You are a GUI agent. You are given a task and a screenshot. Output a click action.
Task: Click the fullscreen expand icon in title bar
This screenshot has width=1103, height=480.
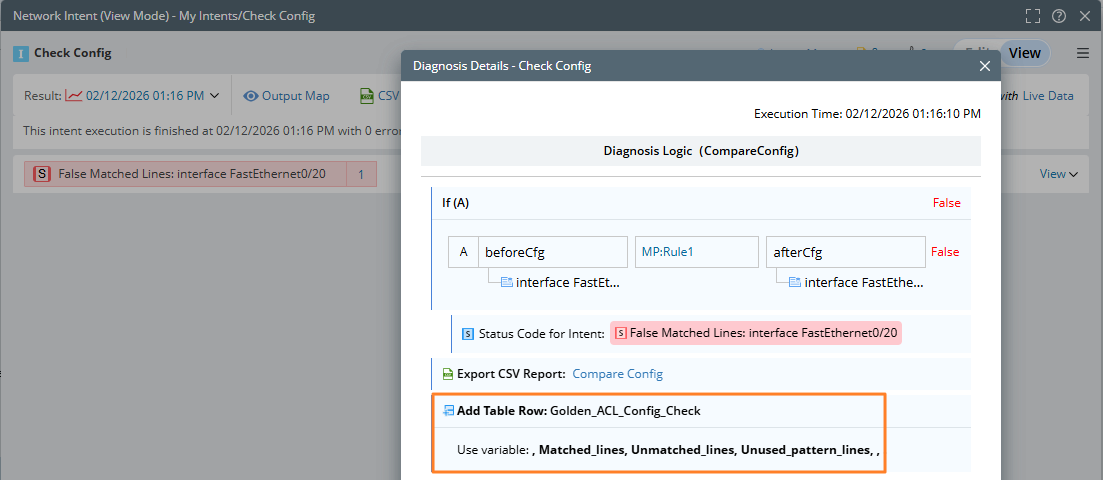coord(1033,16)
